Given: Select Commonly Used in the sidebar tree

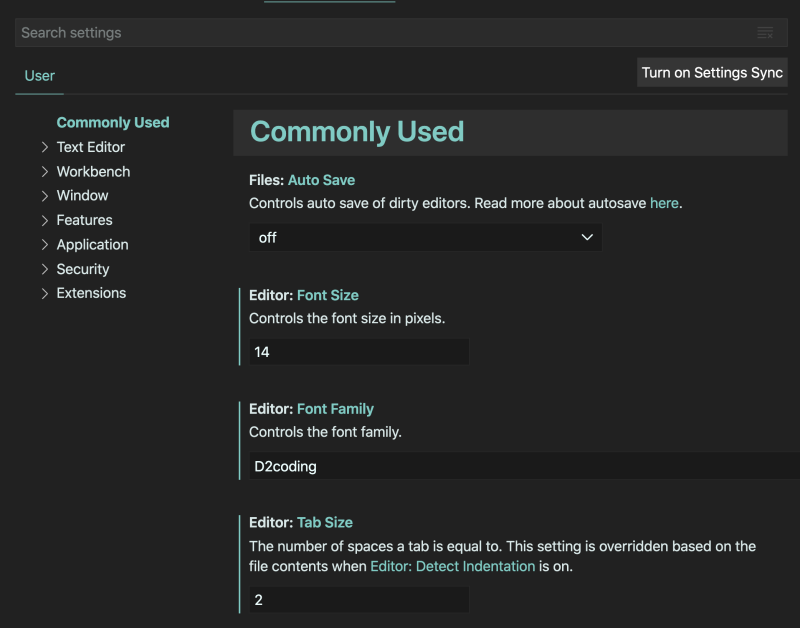Looking at the screenshot, I should click(113, 123).
